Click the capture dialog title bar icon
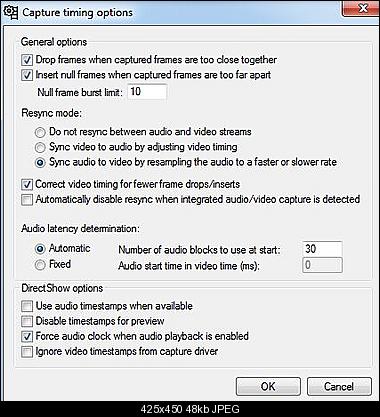Image resolution: width=380 pixels, height=417 pixels. [x=10, y=12]
